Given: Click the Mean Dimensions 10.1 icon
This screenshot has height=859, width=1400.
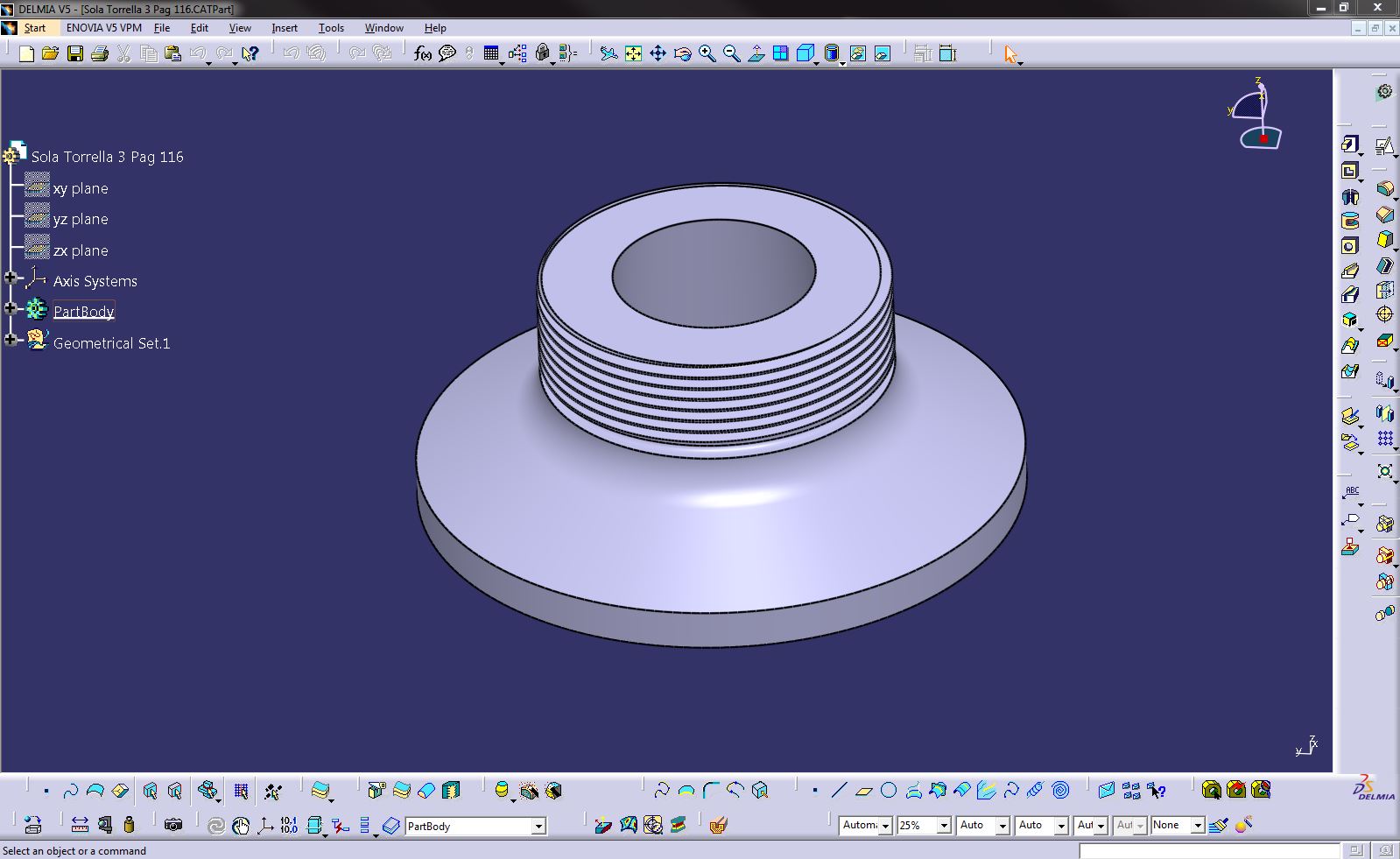Looking at the screenshot, I should (x=289, y=825).
